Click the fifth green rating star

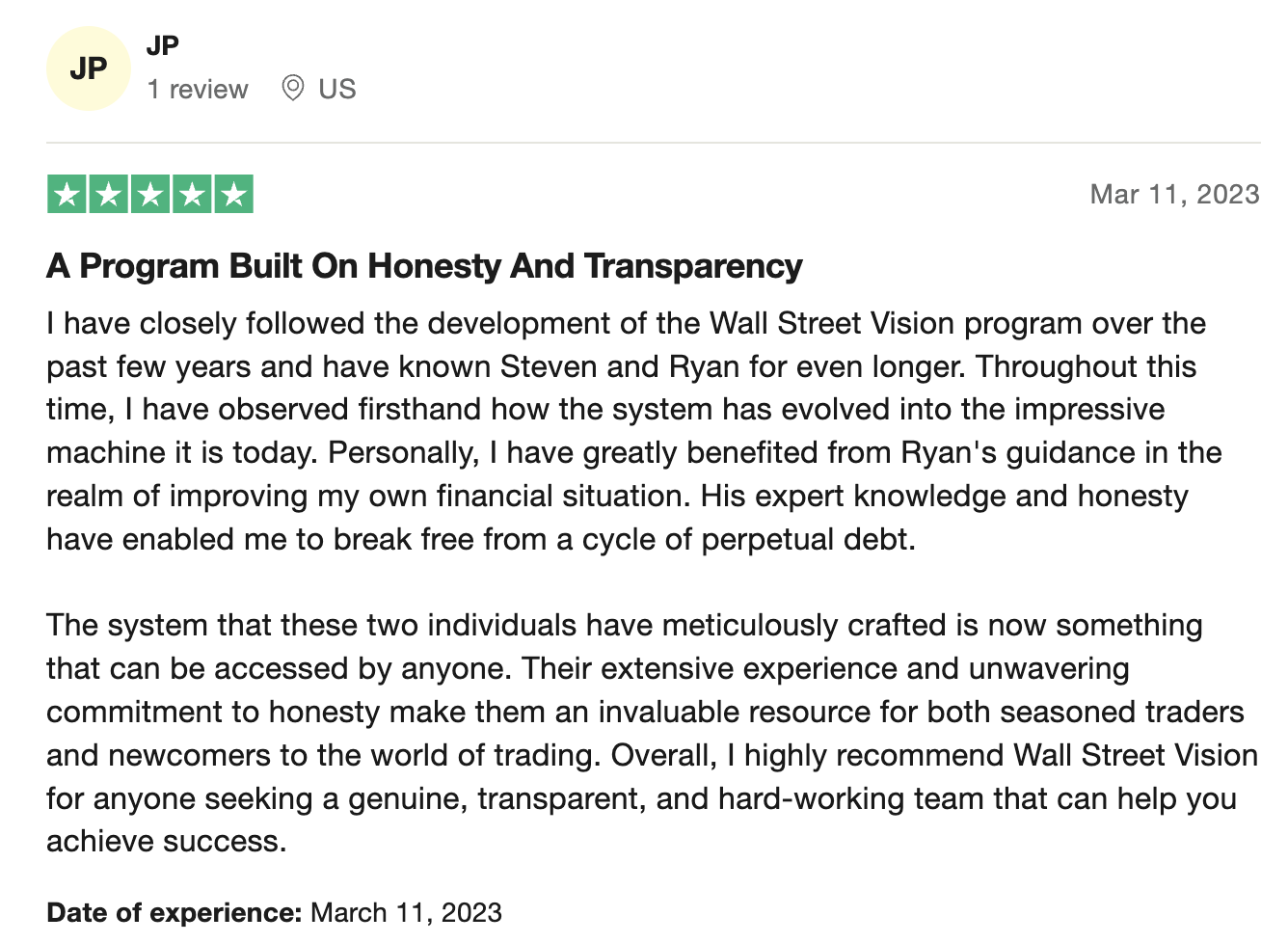pos(233,195)
